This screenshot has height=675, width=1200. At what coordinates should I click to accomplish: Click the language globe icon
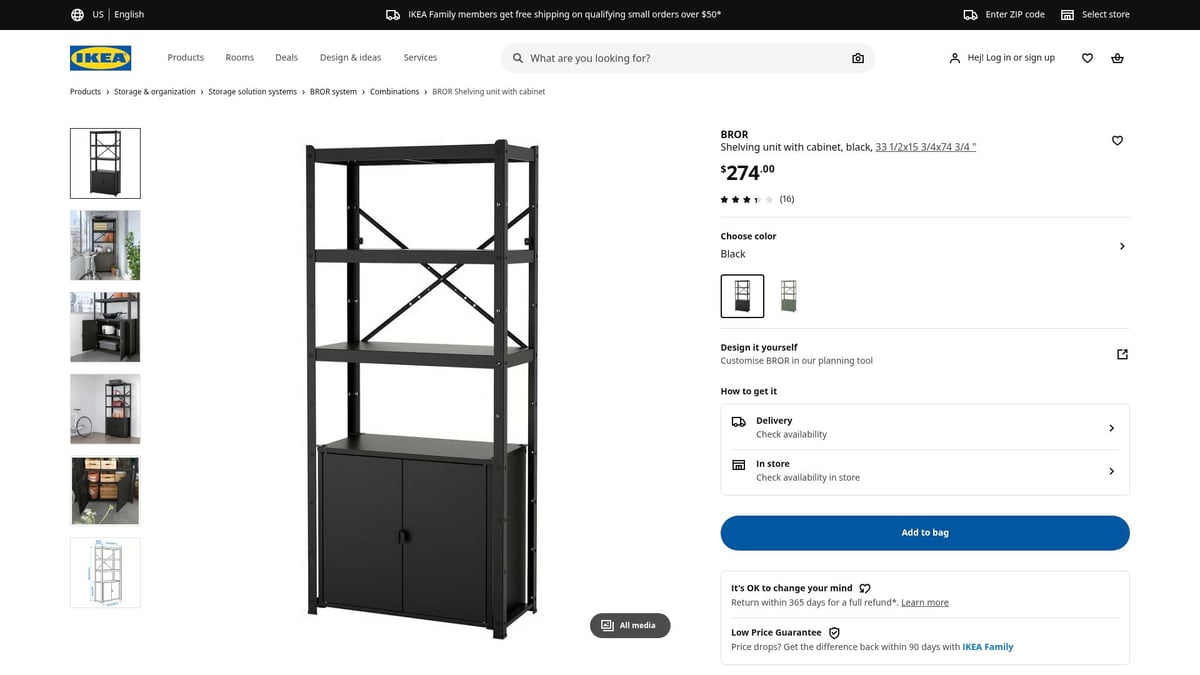[x=77, y=14]
